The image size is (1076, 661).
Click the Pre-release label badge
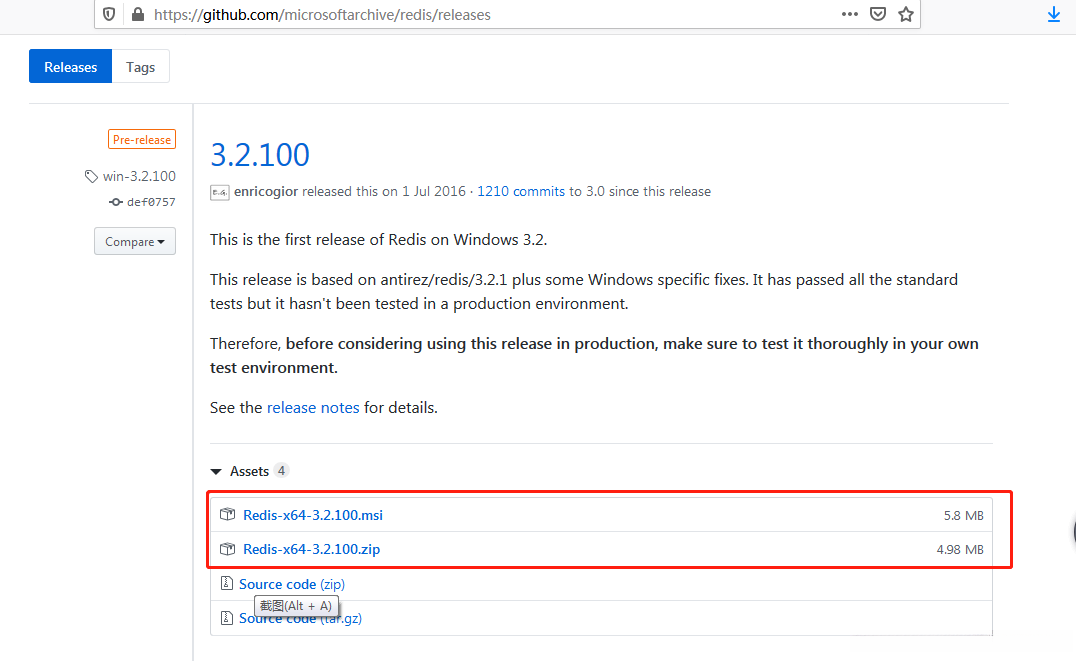[142, 139]
